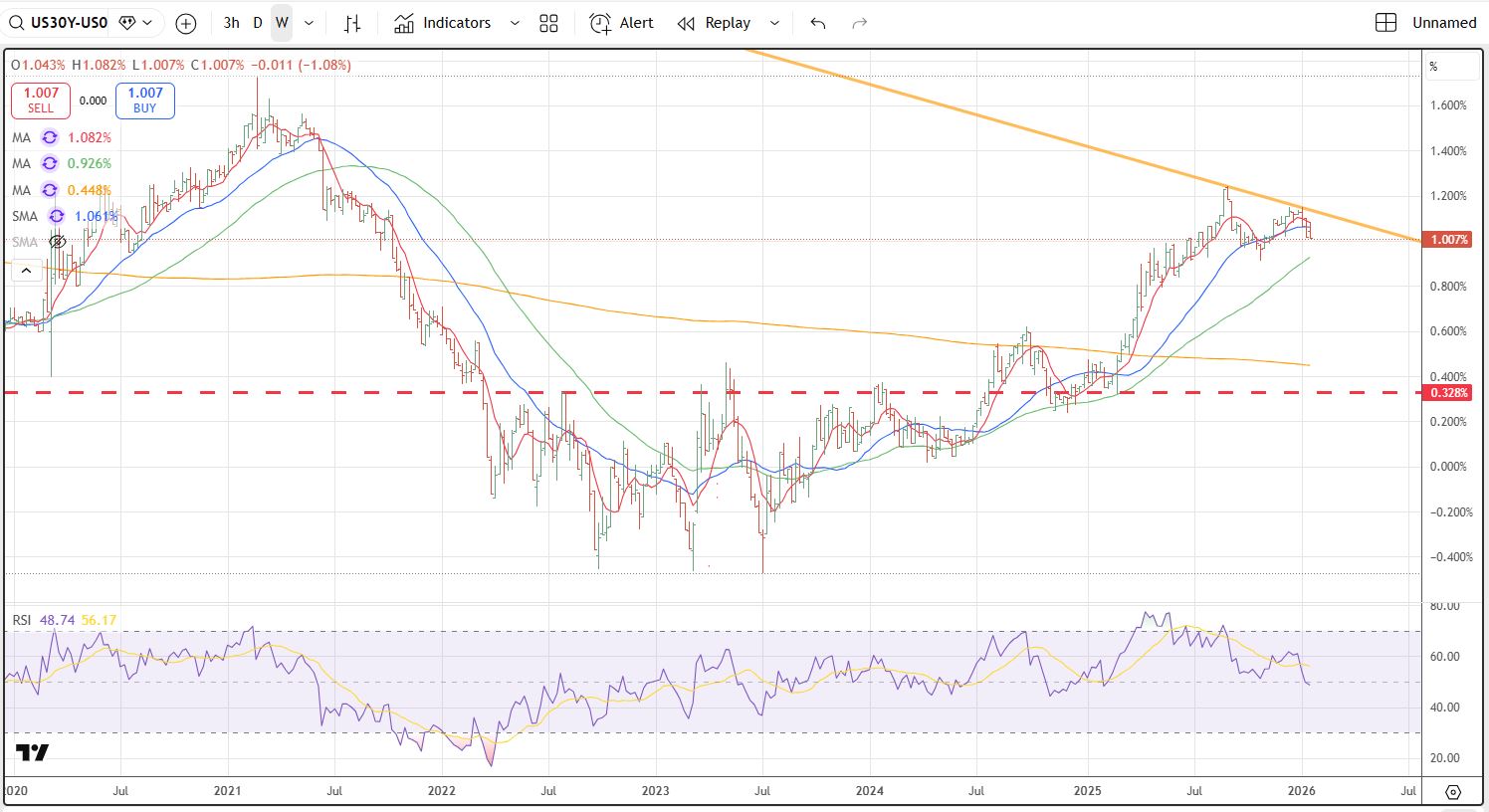The height and width of the screenshot is (812, 1489).
Task: Switch to the 3h timeframe
Action: 231,23
